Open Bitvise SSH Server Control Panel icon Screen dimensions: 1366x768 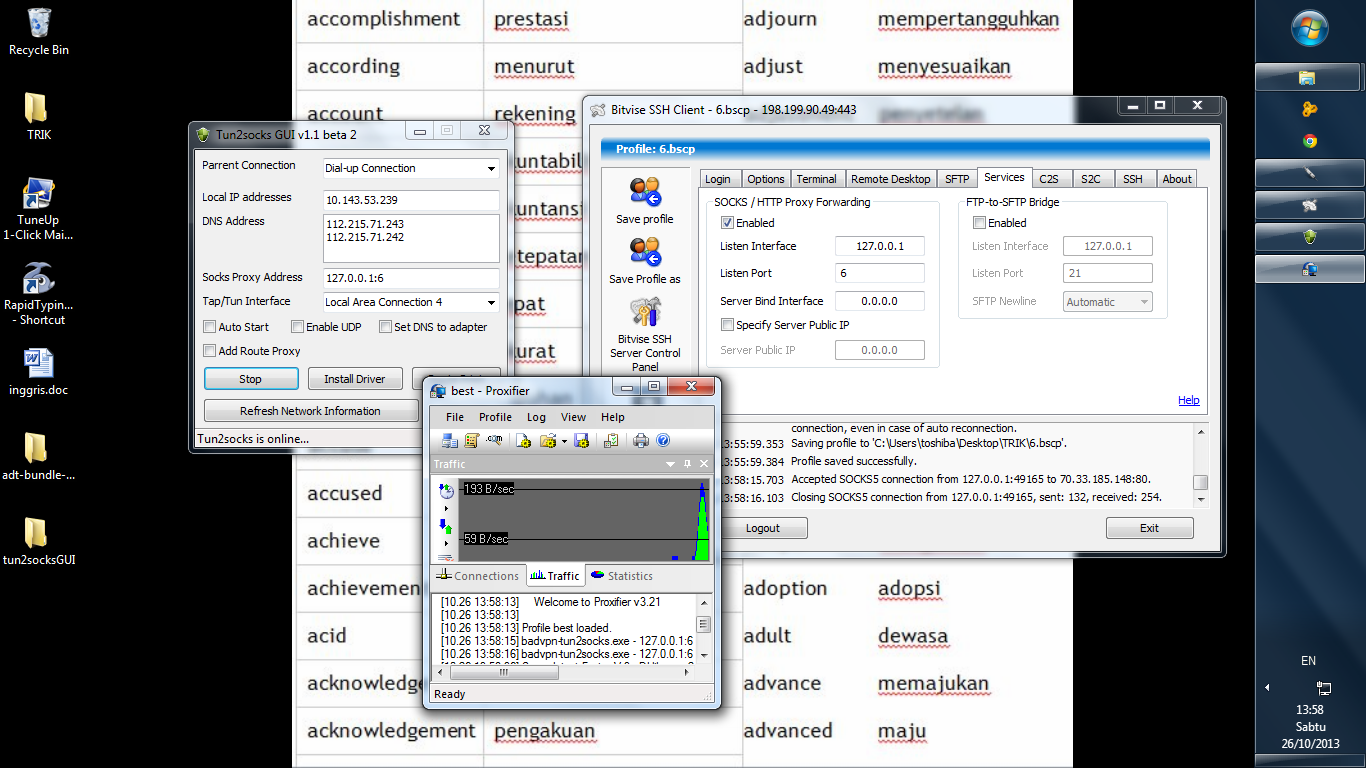(x=645, y=334)
